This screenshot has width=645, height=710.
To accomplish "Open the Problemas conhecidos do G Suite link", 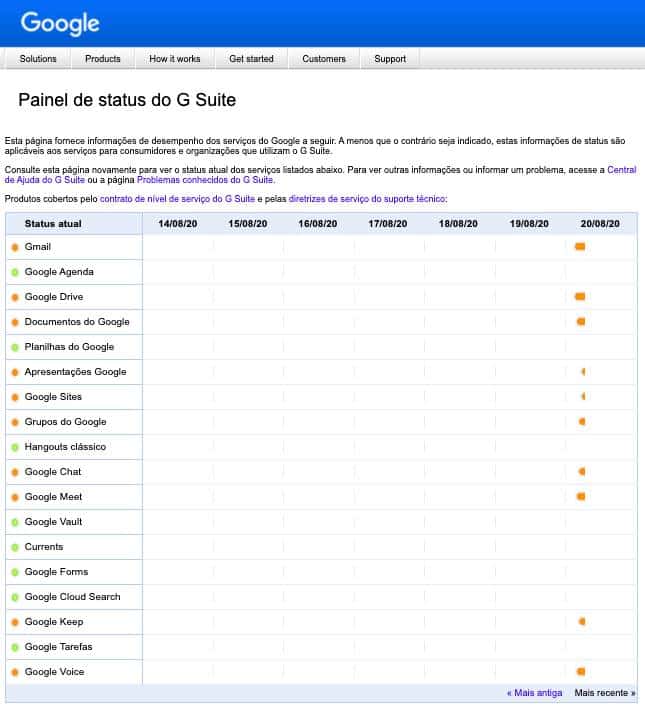I will (205, 180).
